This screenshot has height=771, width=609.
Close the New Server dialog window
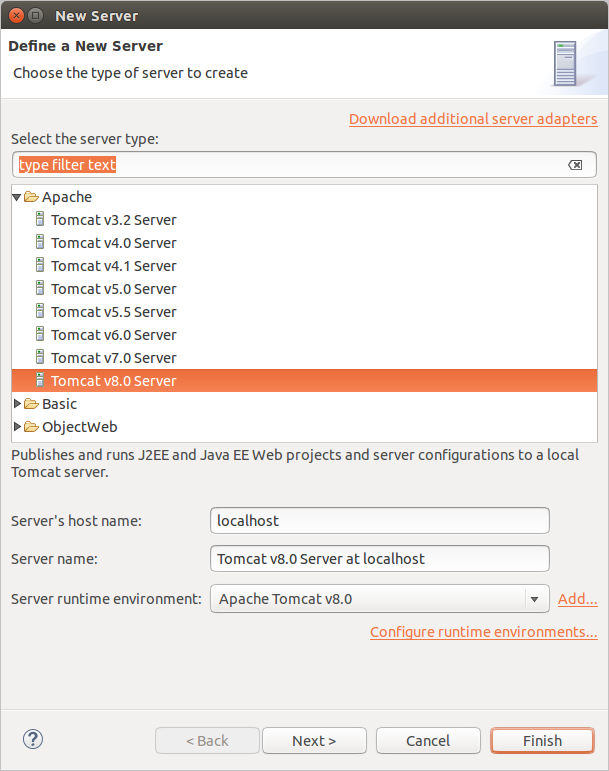click(x=17, y=16)
